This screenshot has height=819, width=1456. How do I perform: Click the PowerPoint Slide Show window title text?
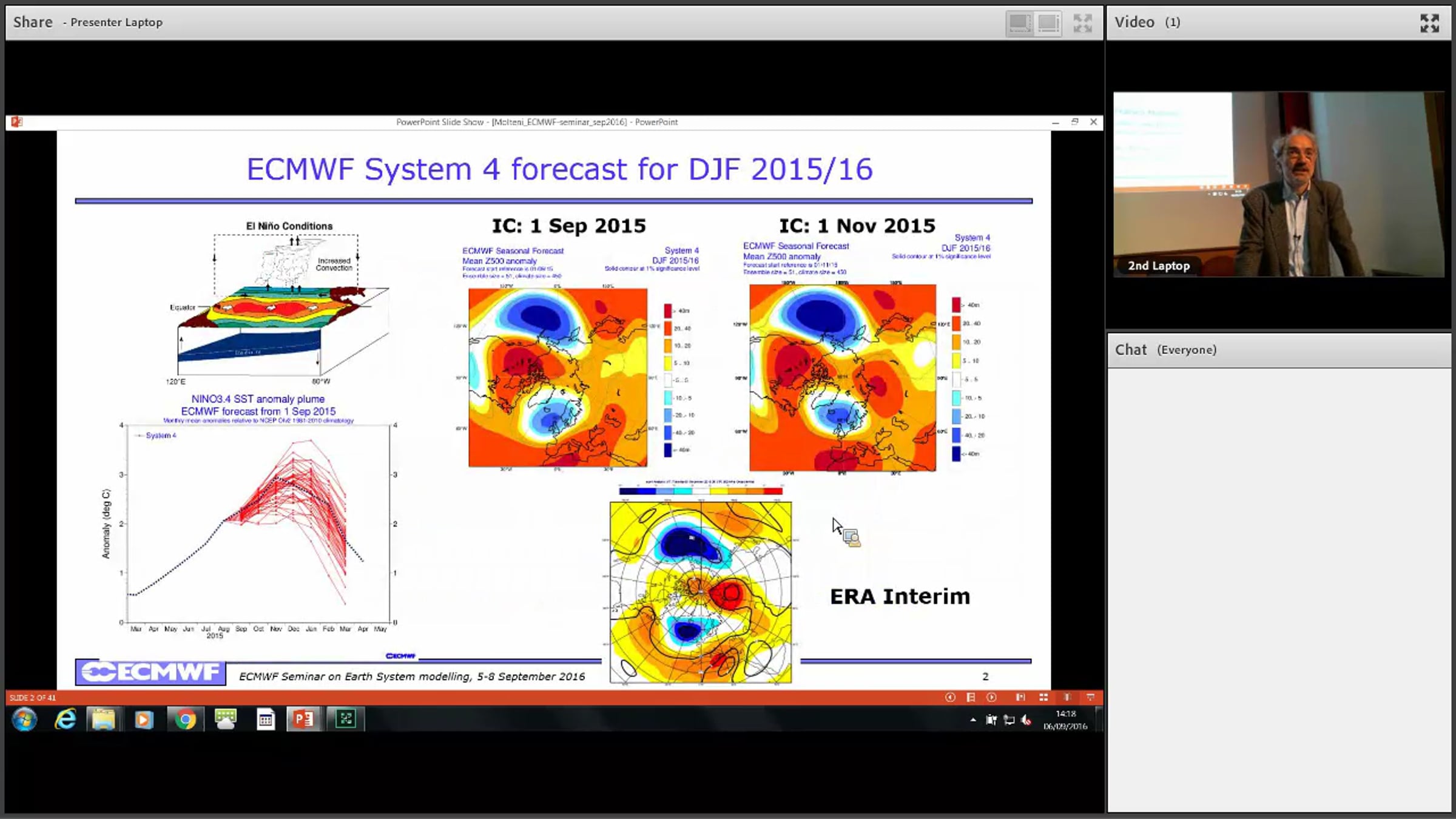coord(537,122)
